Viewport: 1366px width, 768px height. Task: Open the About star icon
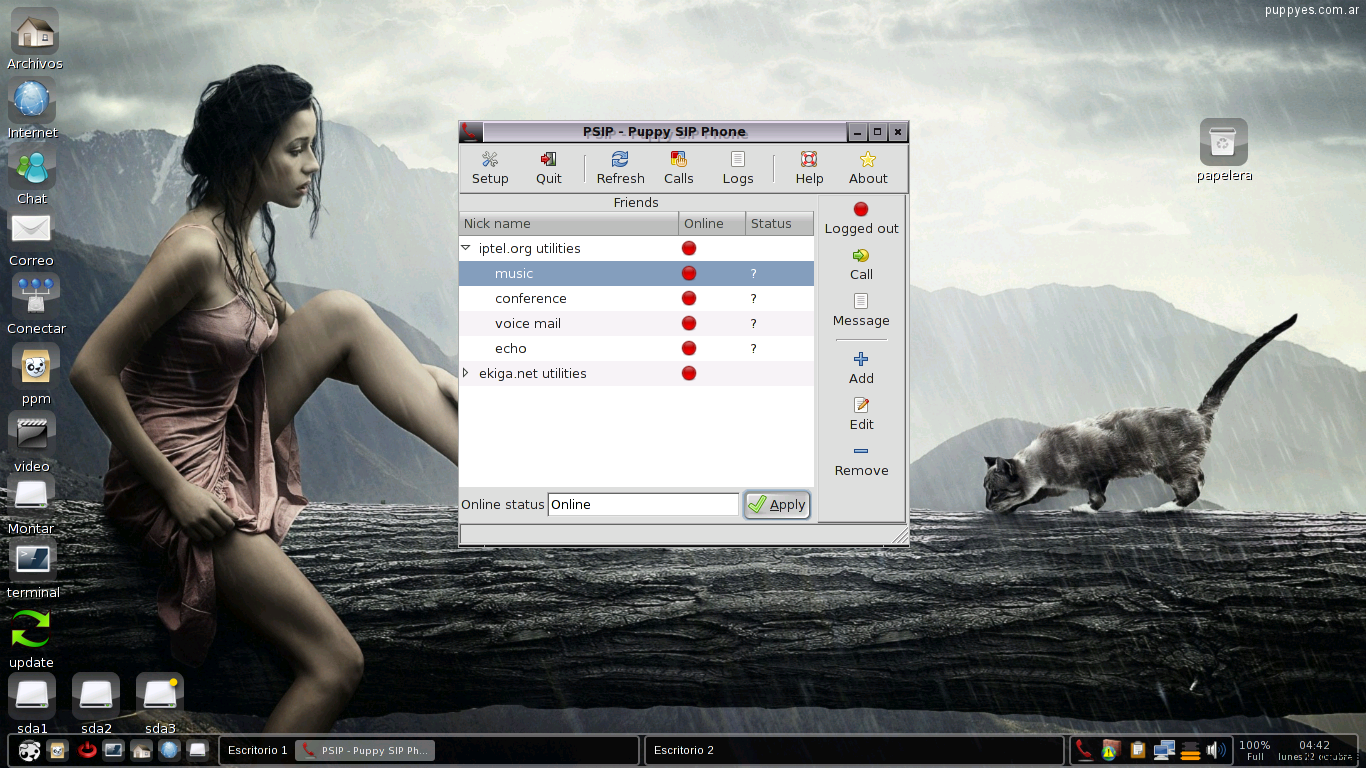pos(868,168)
